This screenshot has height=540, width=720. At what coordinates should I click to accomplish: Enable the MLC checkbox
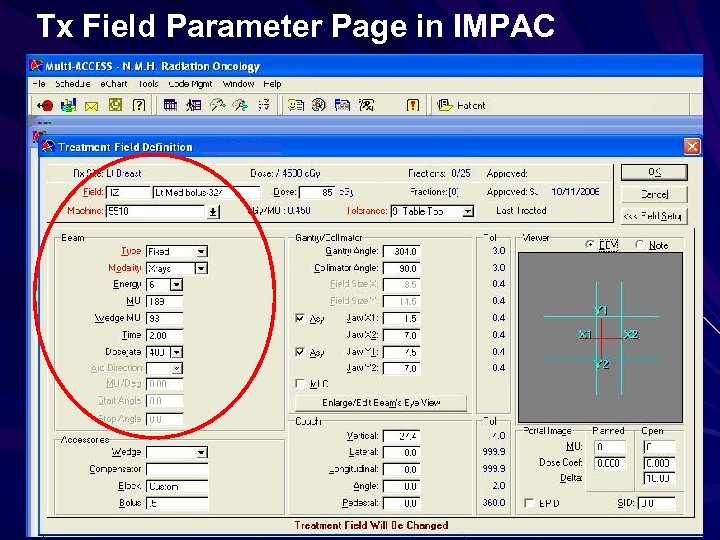coord(300,383)
